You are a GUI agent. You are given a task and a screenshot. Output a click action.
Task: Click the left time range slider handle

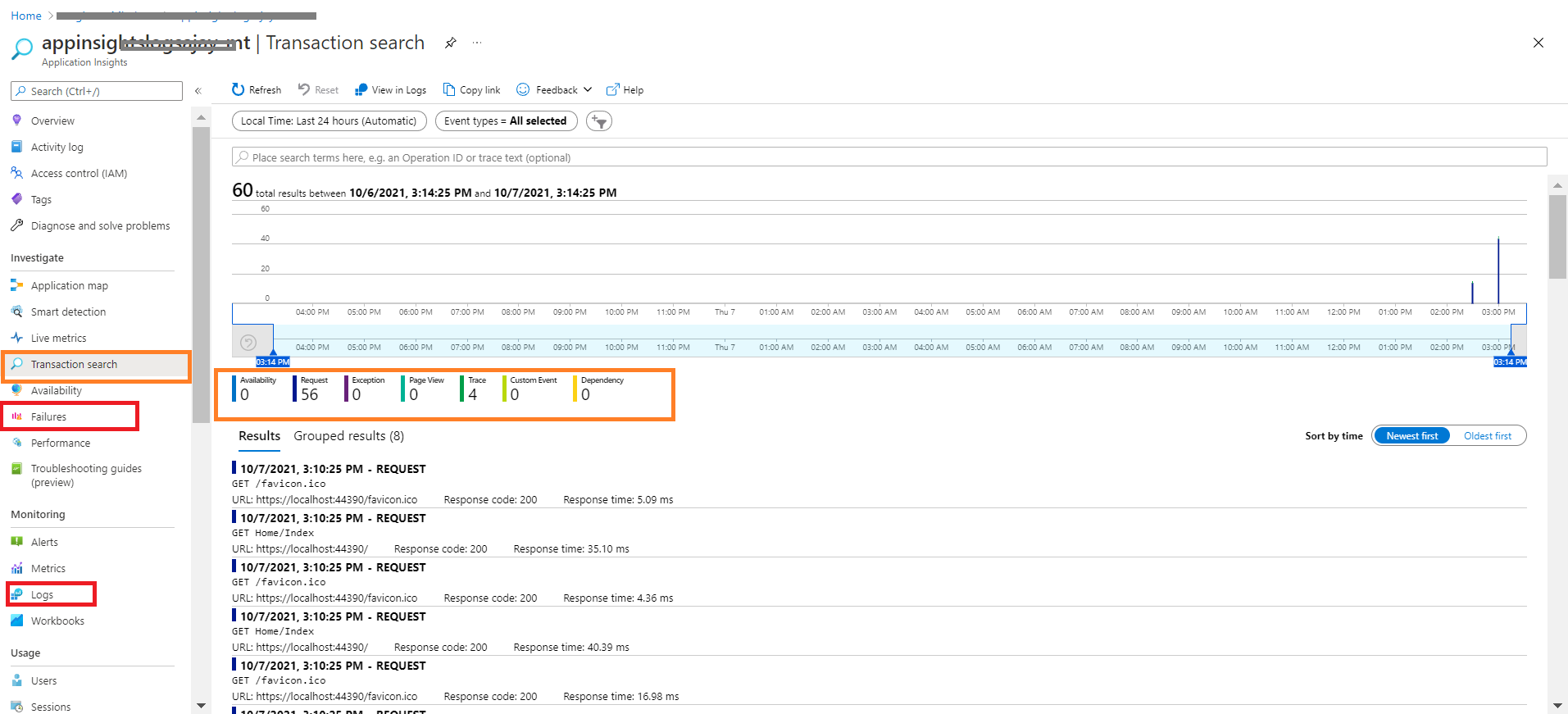tap(273, 358)
